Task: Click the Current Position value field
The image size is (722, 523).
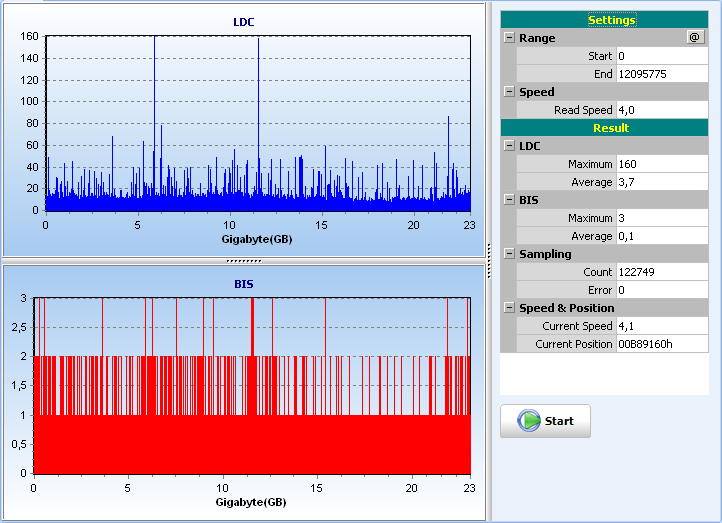Action: coord(662,344)
